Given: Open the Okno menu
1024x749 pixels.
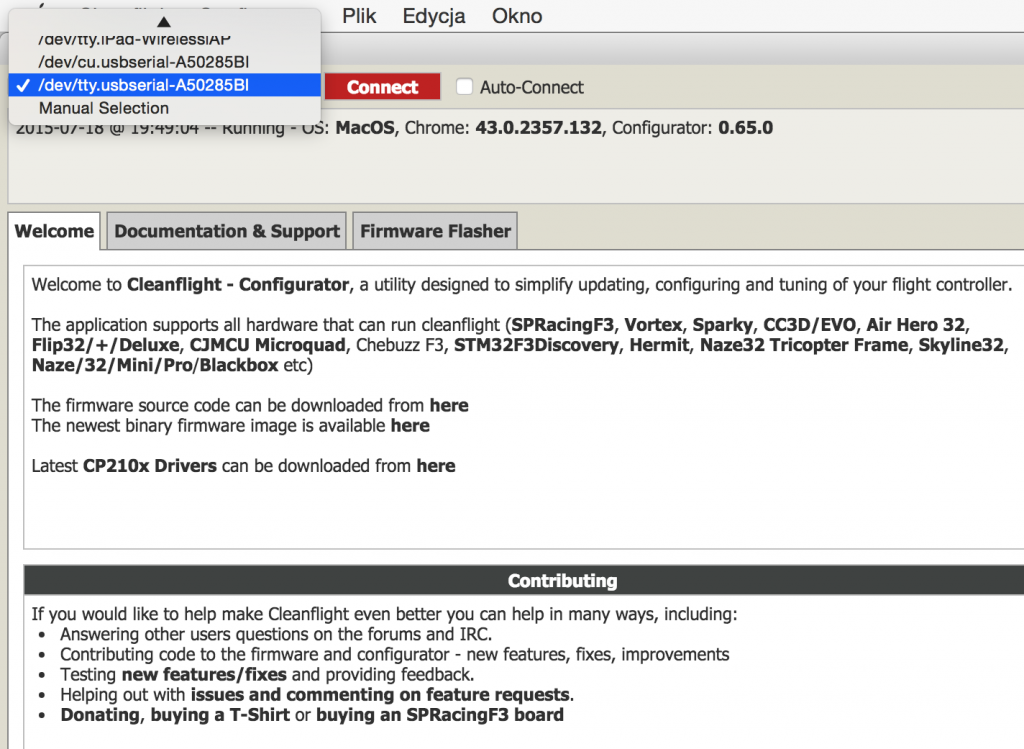Looking at the screenshot, I should (517, 16).
